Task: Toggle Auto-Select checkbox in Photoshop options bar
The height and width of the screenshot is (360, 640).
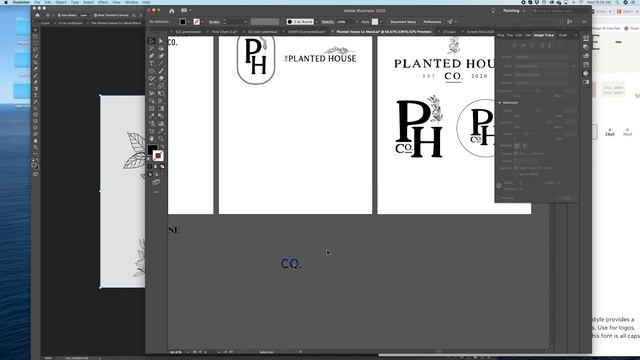Action: click(59, 15)
